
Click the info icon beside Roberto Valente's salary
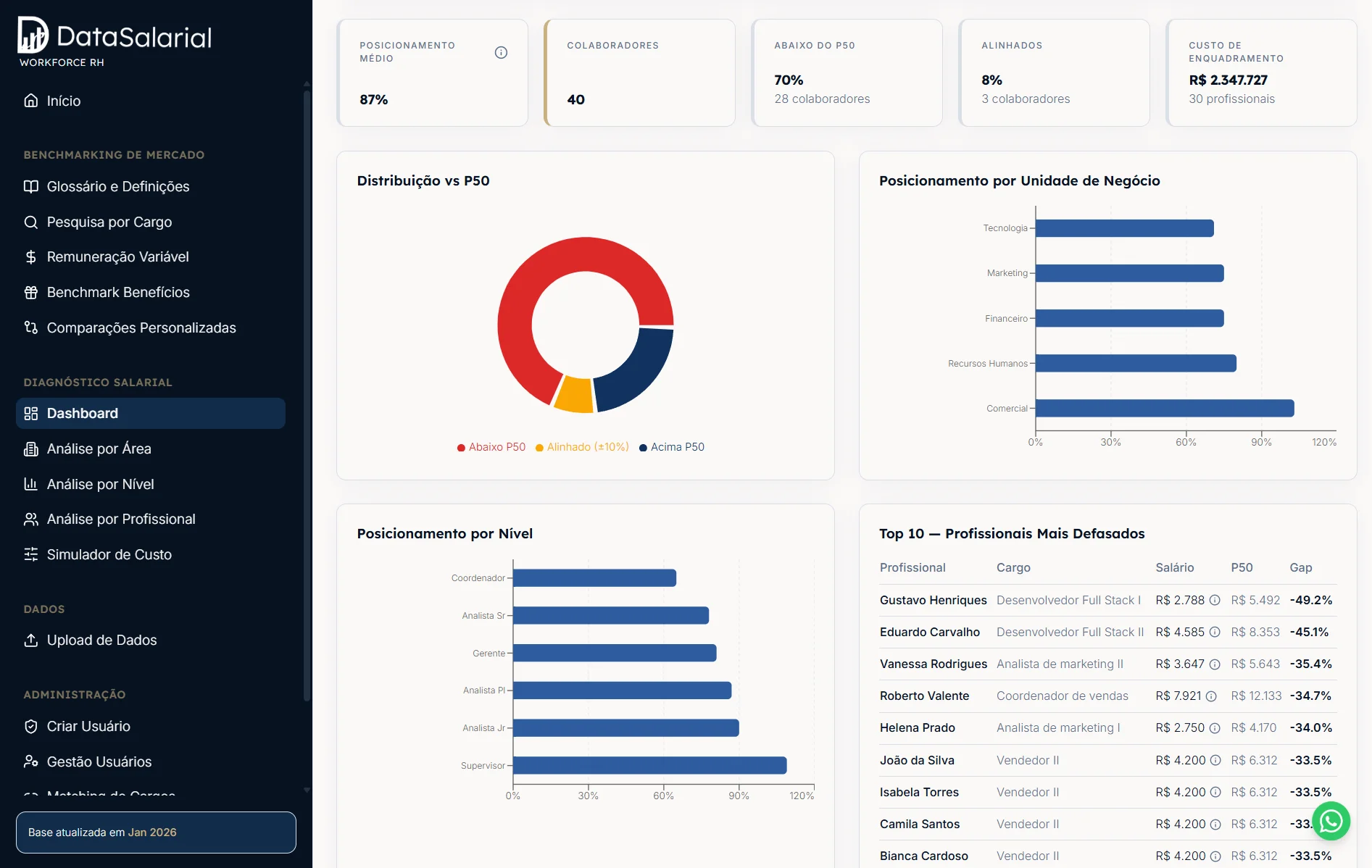pyautogui.click(x=1211, y=696)
